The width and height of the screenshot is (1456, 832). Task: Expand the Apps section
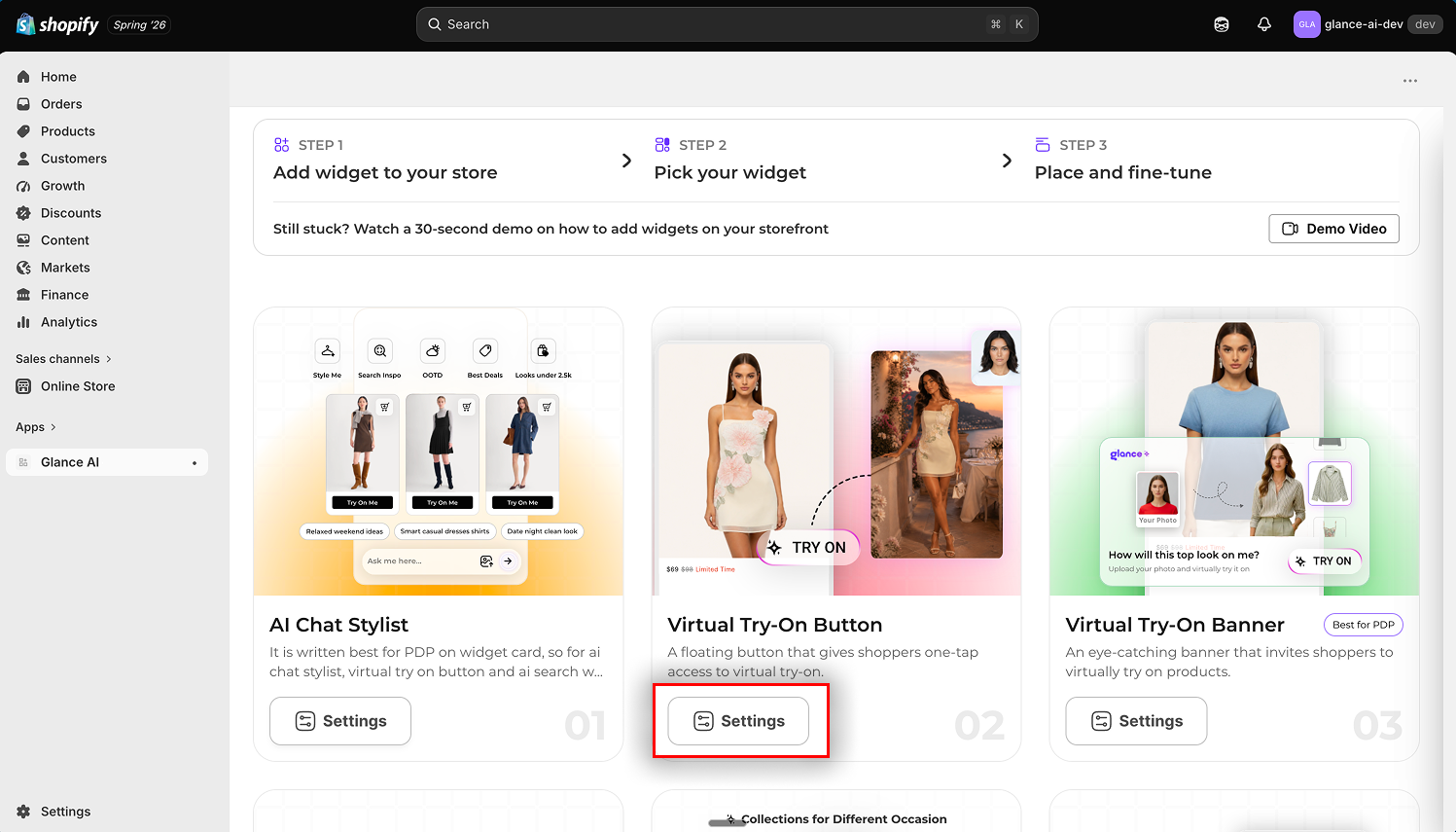[36, 427]
